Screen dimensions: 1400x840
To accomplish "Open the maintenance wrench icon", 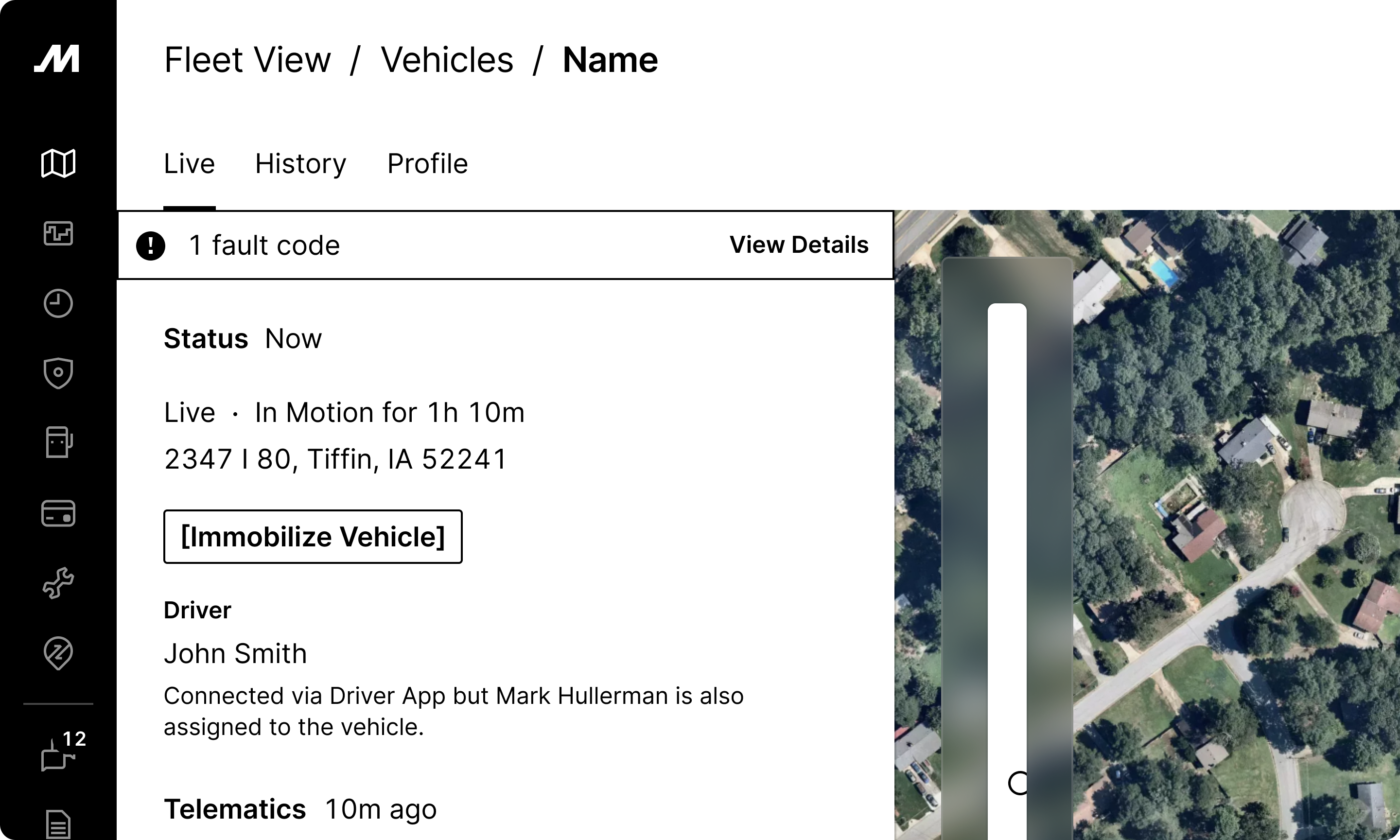I will pos(58,583).
